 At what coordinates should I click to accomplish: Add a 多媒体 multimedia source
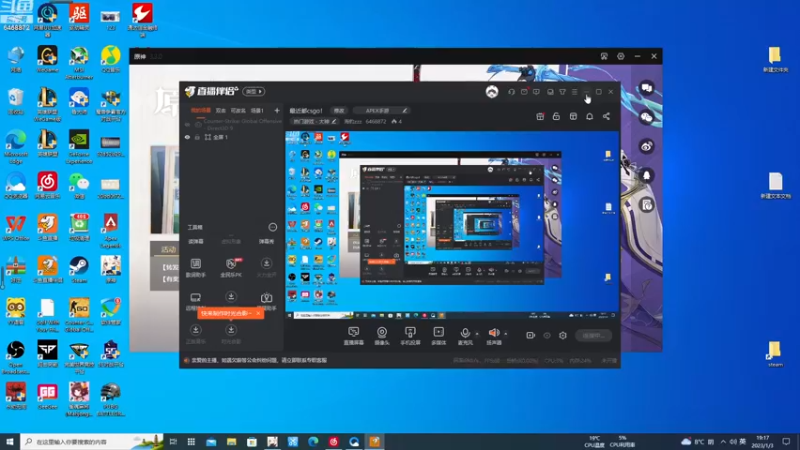pyautogui.click(x=438, y=336)
